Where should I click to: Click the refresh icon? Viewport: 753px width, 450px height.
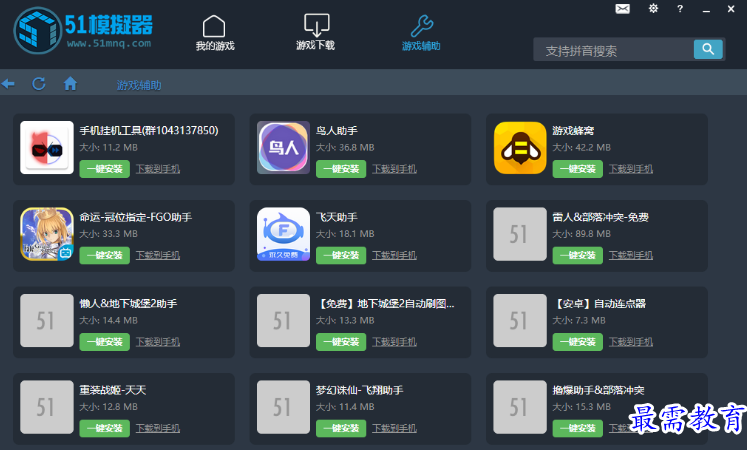point(39,84)
